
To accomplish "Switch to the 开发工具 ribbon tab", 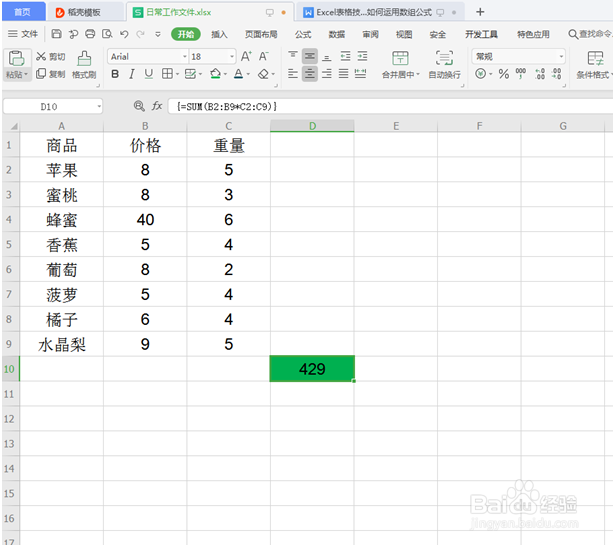I will [x=481, y=34].
